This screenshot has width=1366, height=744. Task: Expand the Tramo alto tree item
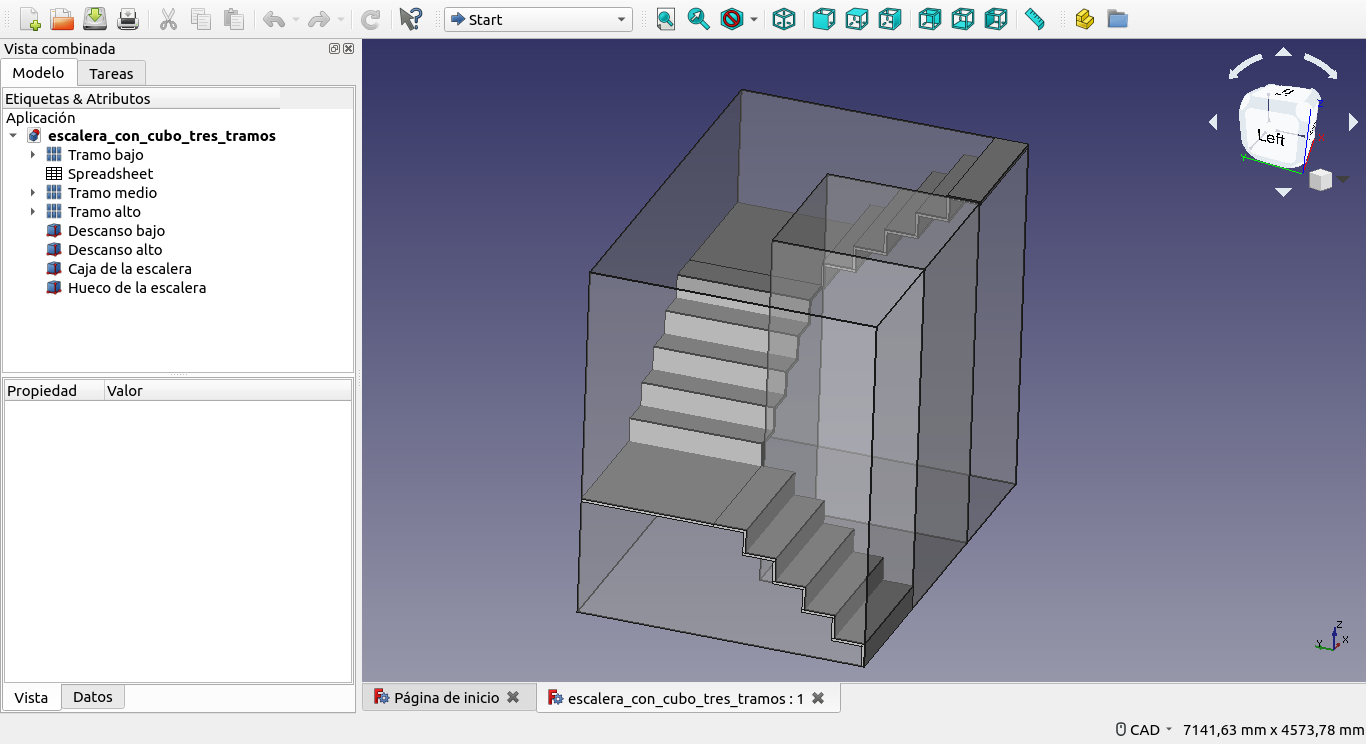33,212
